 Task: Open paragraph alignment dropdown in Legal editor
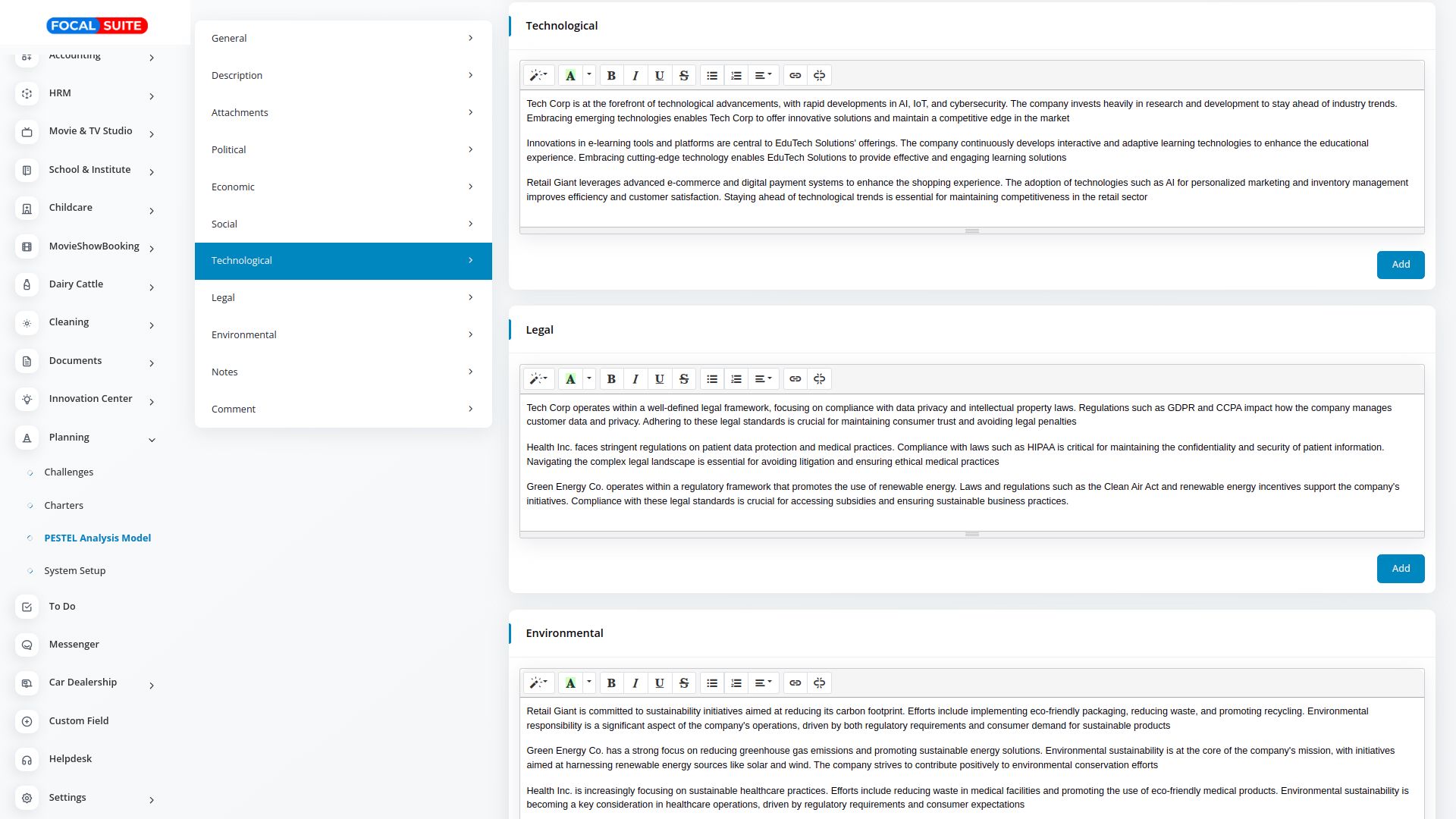point(763,379)
